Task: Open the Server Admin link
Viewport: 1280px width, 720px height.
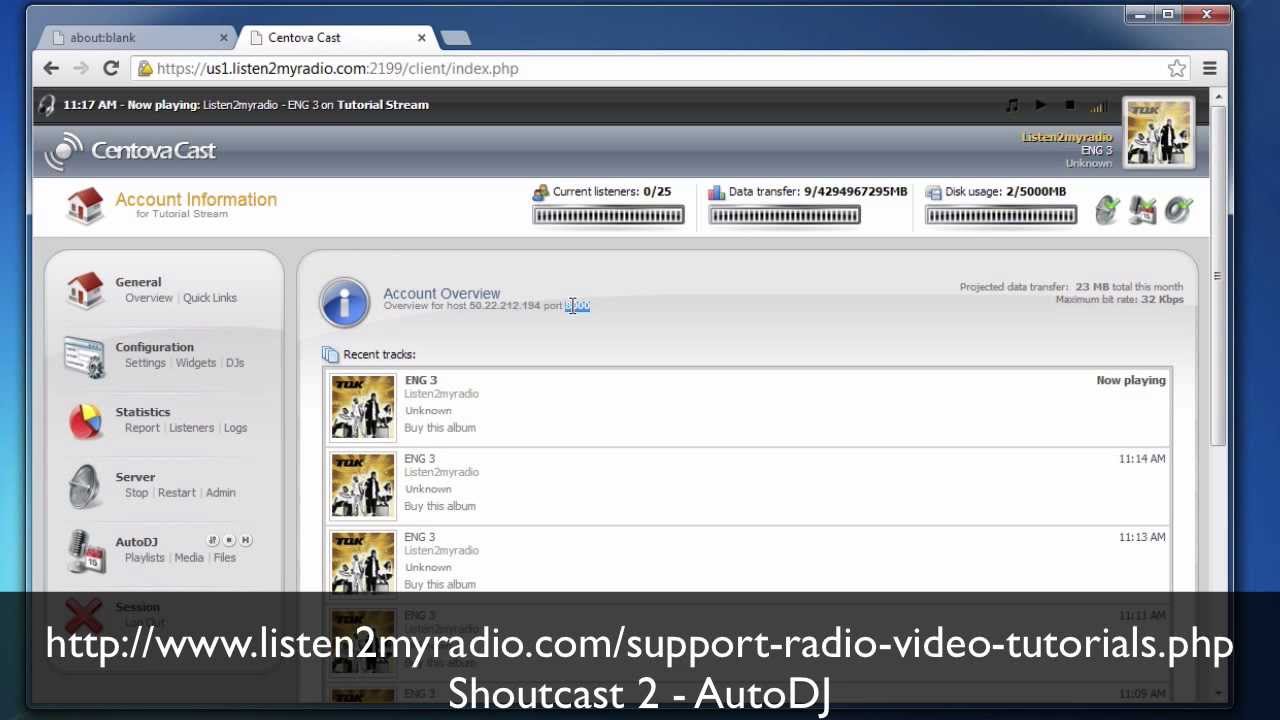Action: [221, 493]
